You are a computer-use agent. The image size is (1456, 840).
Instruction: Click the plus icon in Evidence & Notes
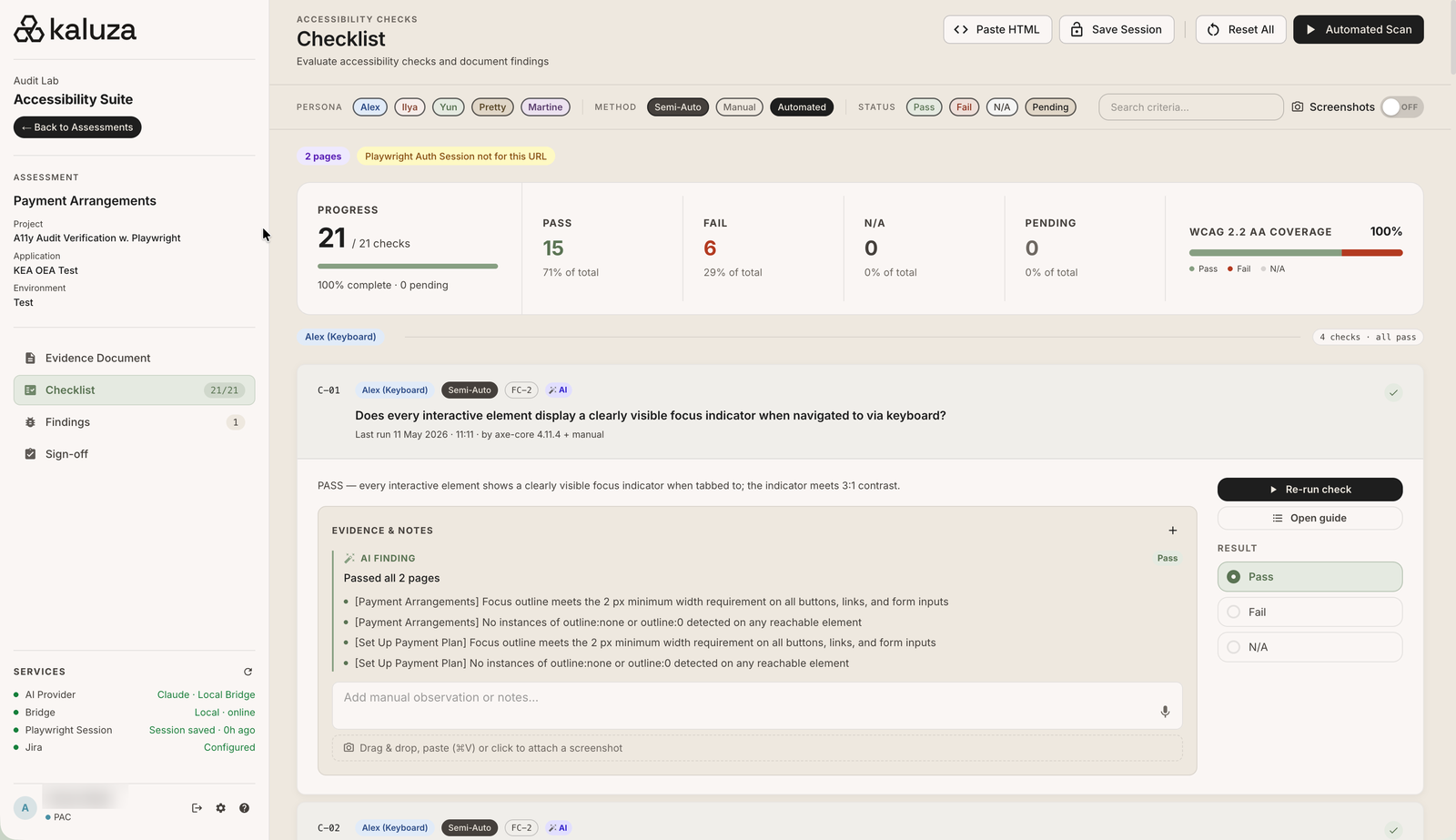pyautogui.click(x=1172, y=531)
